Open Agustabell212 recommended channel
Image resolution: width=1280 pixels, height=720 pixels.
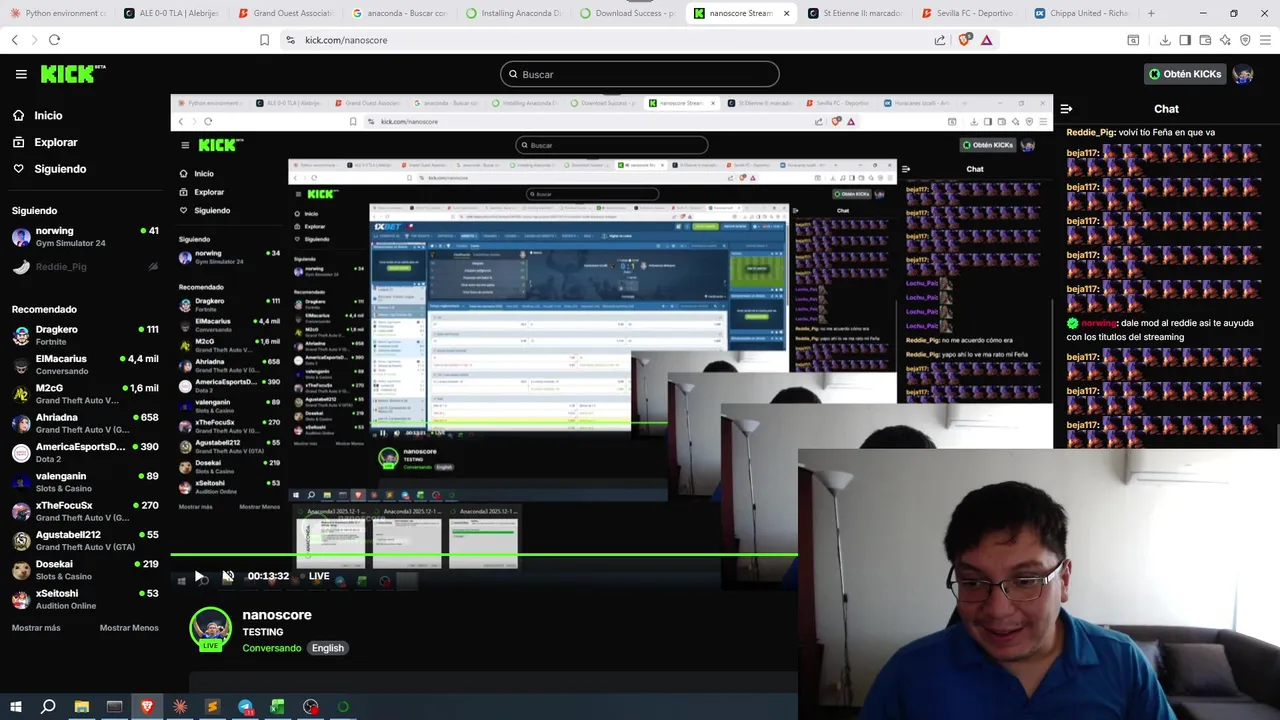coord(85,541)
